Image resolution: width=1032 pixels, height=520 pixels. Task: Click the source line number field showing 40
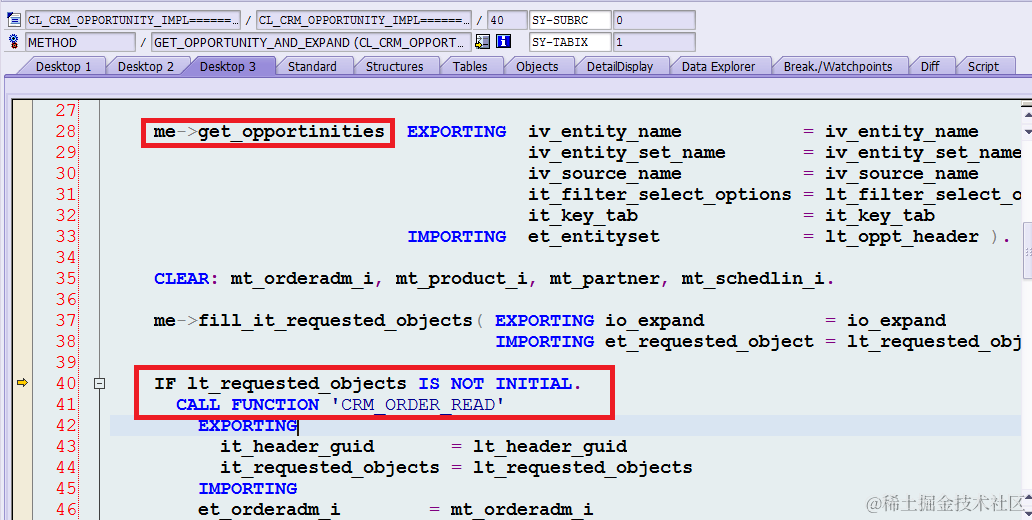508,20
